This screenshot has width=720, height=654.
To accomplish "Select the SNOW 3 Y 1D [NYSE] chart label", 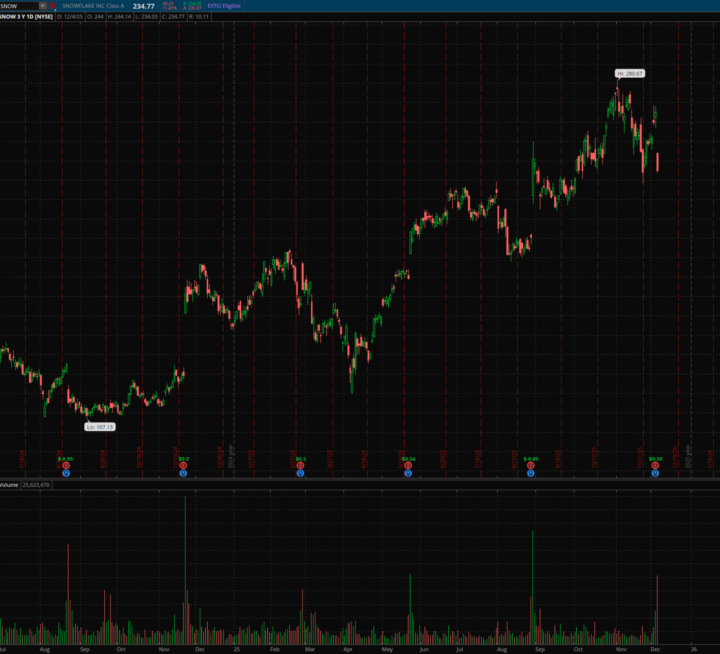I will tap(27, 17).
